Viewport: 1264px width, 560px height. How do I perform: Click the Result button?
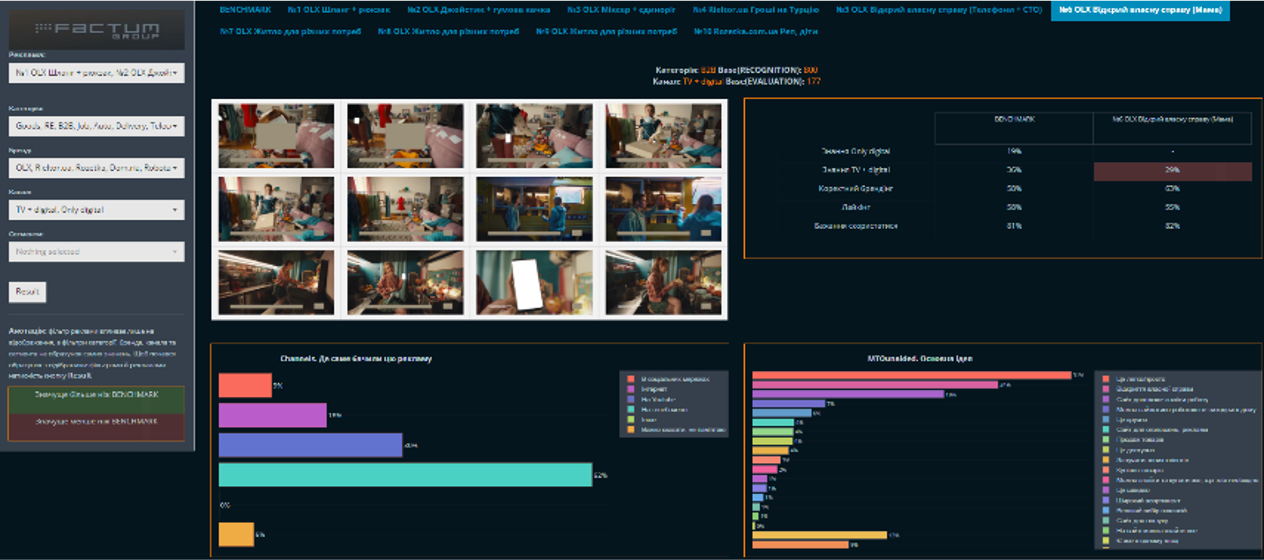(27, 292)
